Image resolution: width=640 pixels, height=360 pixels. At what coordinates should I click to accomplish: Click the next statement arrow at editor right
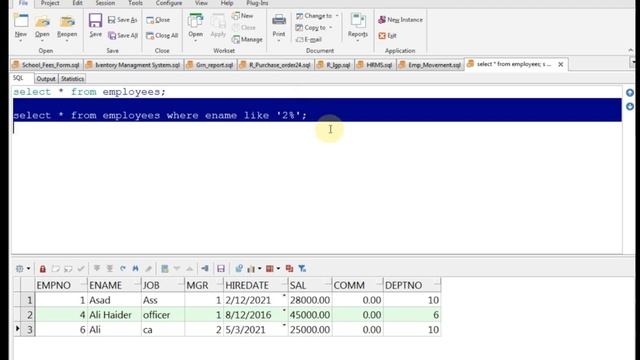coord(630,107)
